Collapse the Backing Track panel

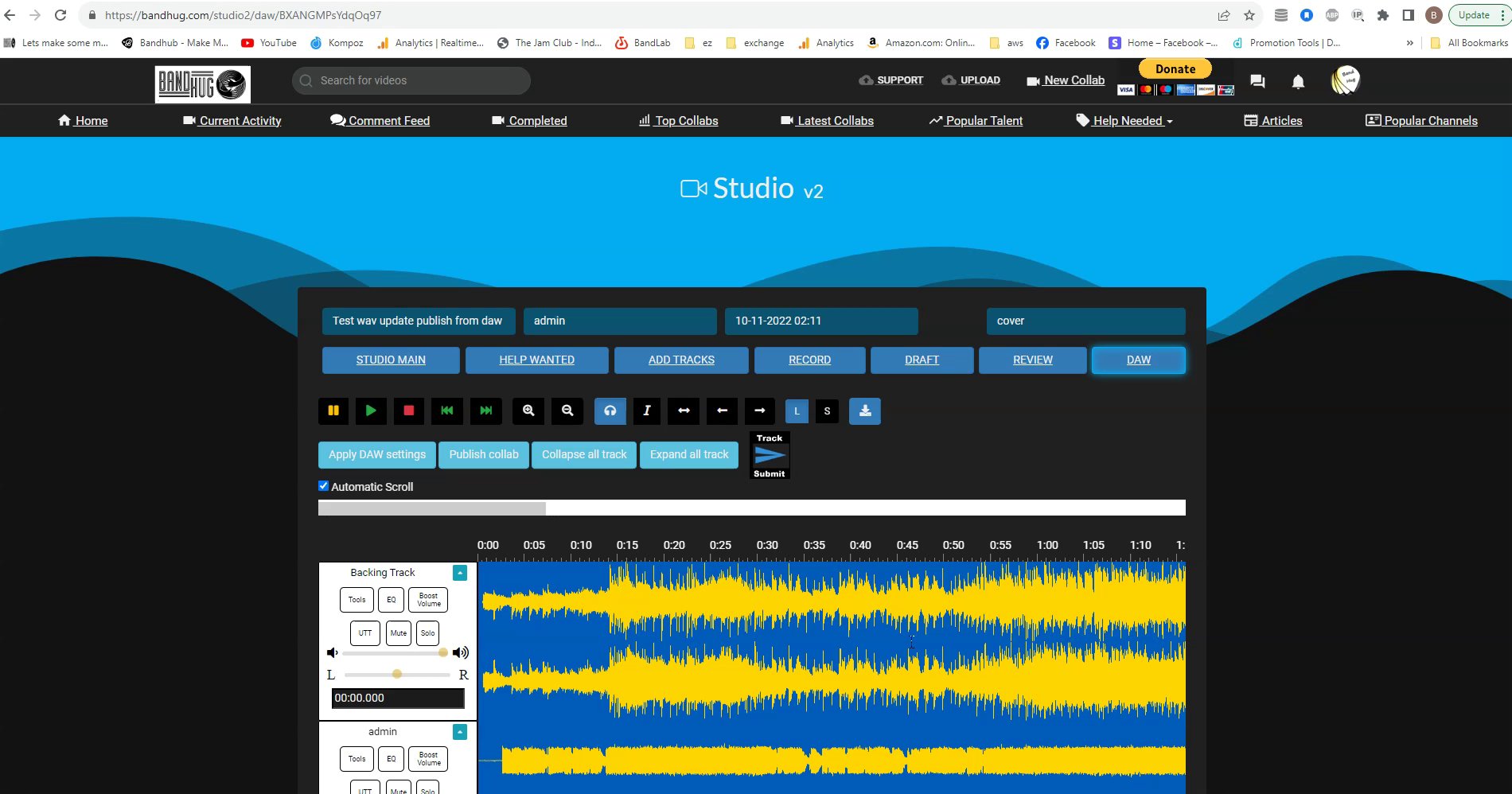pyautogui.click(x=460, y=573)
